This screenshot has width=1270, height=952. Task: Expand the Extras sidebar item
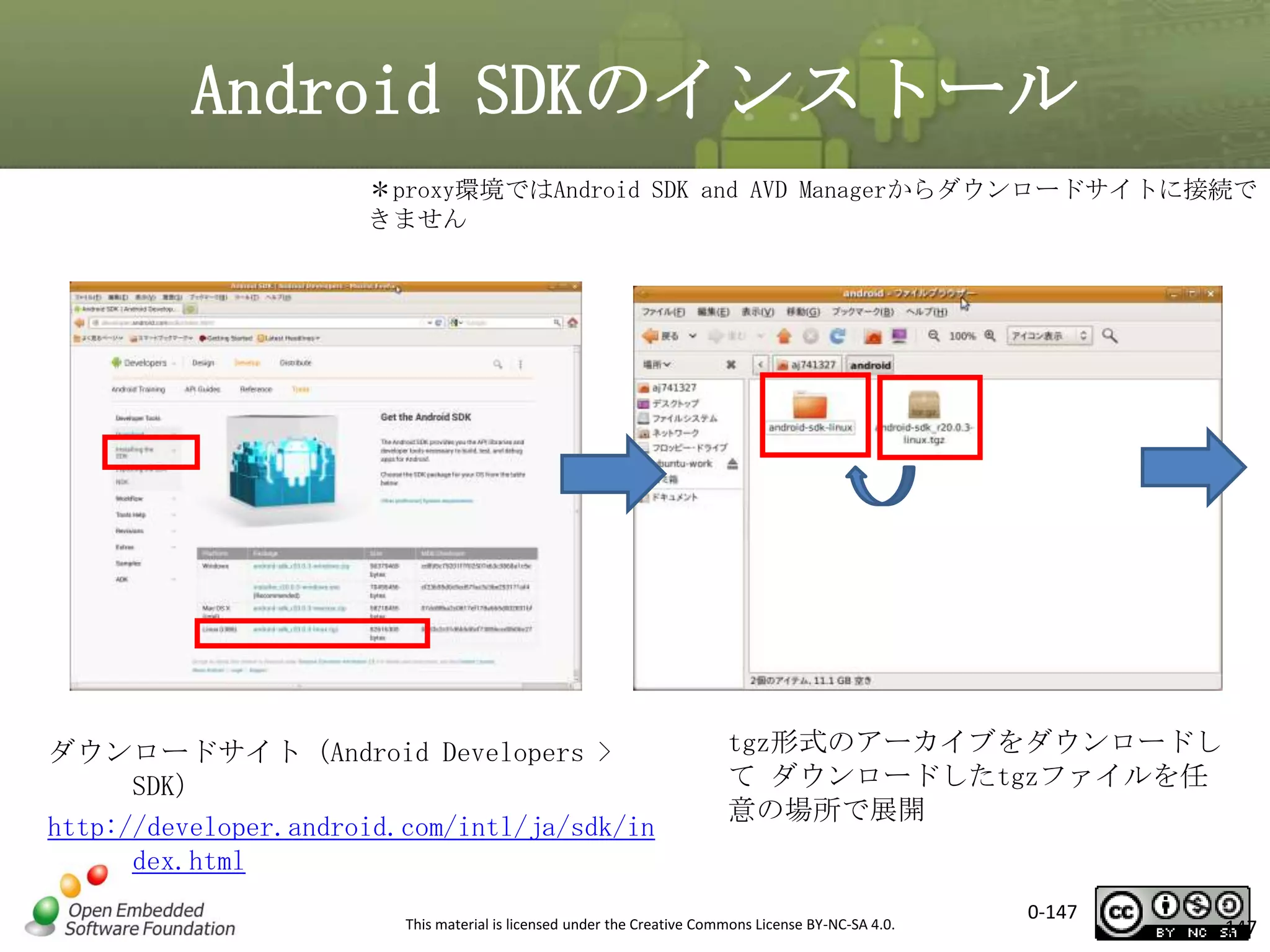(145, 547)
